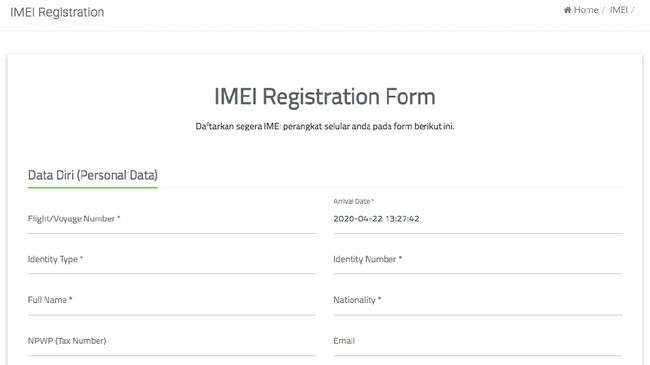650x365 pixels.
Task: Focus the Flight/Voyage Number field
Action: 172,219
